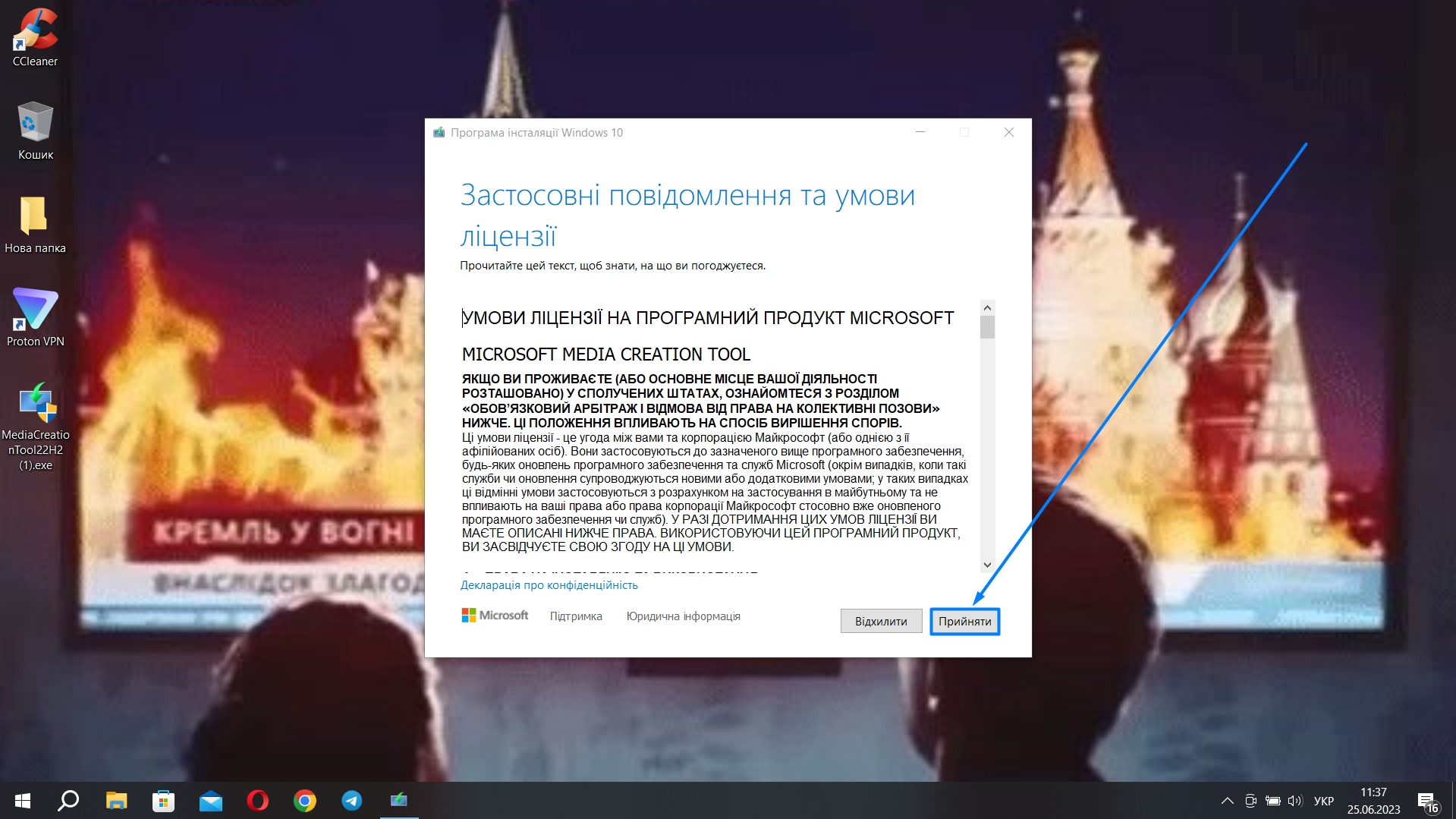
Task: Open the clock showing 11:37 25.06.2023
Action: click(x=1373, y=801)
